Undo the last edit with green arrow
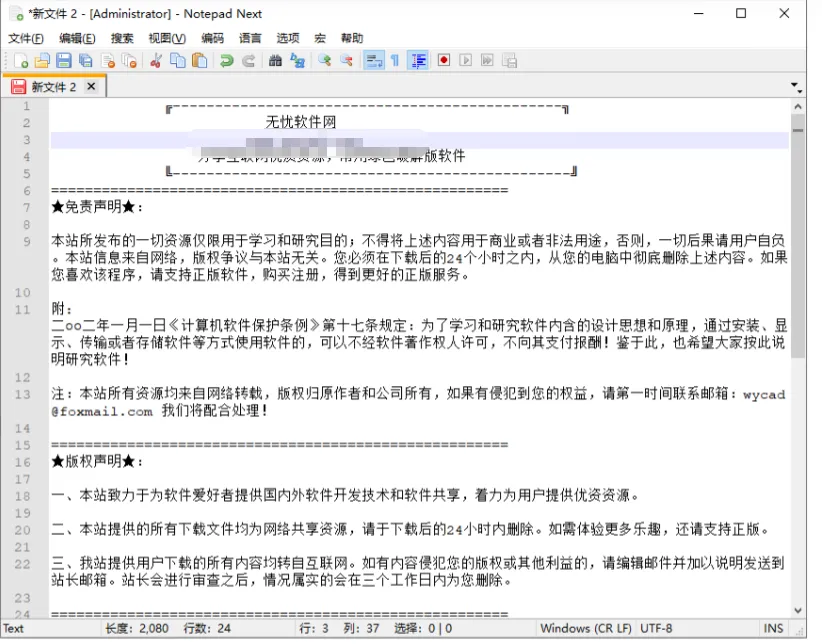822x644 pixels. click(x=226, y=61)
